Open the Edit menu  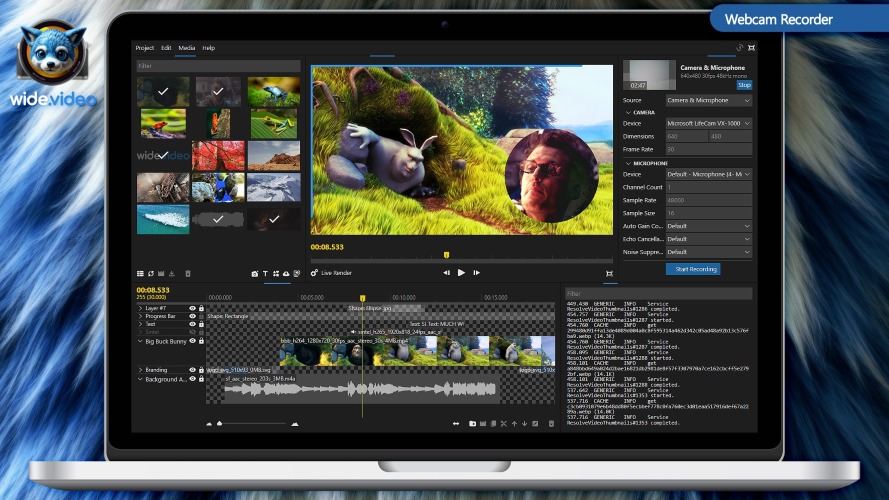pos(166,48)
